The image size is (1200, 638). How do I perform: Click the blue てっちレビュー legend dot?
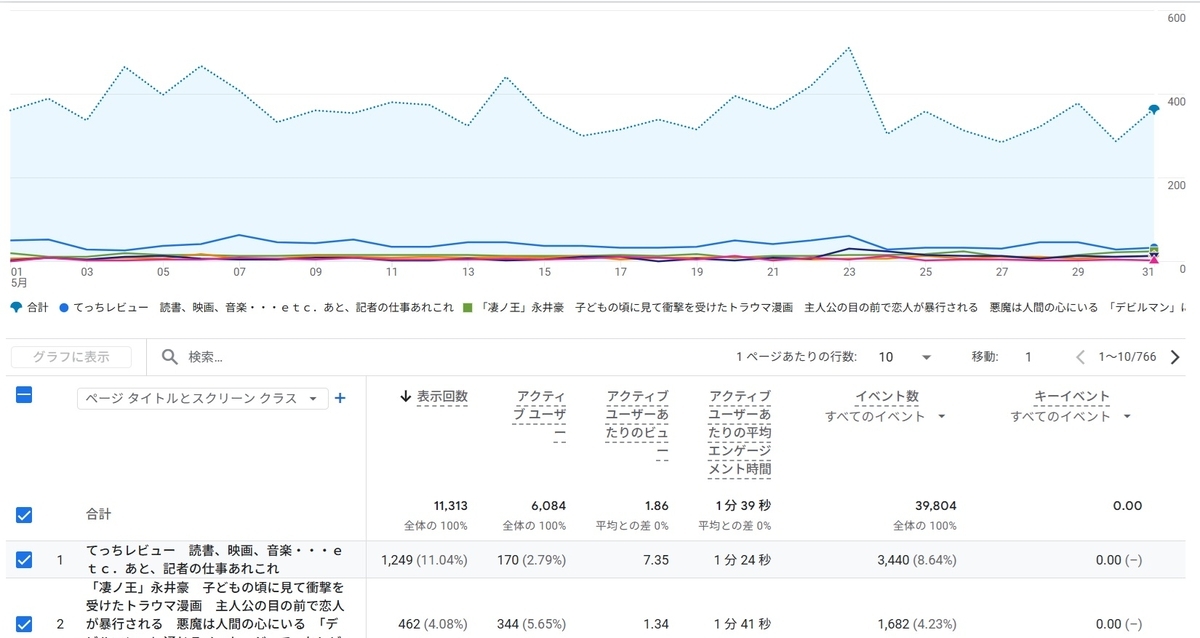point(65,307)
